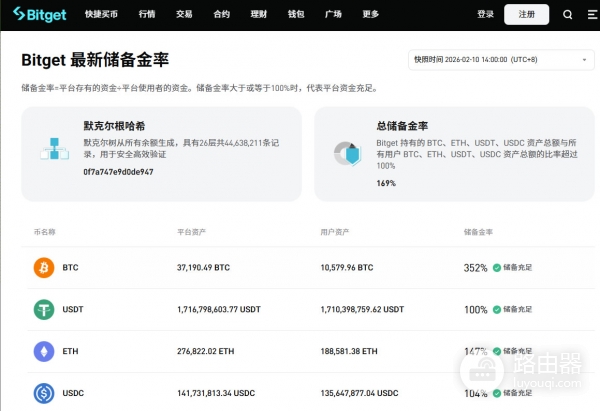600x411 pixels.
Task: Select the USDC coin name
Action: (73, 393)
